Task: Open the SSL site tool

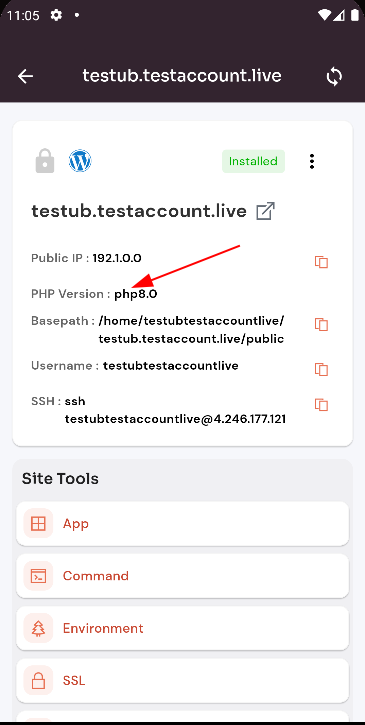Action: [182, 681]
